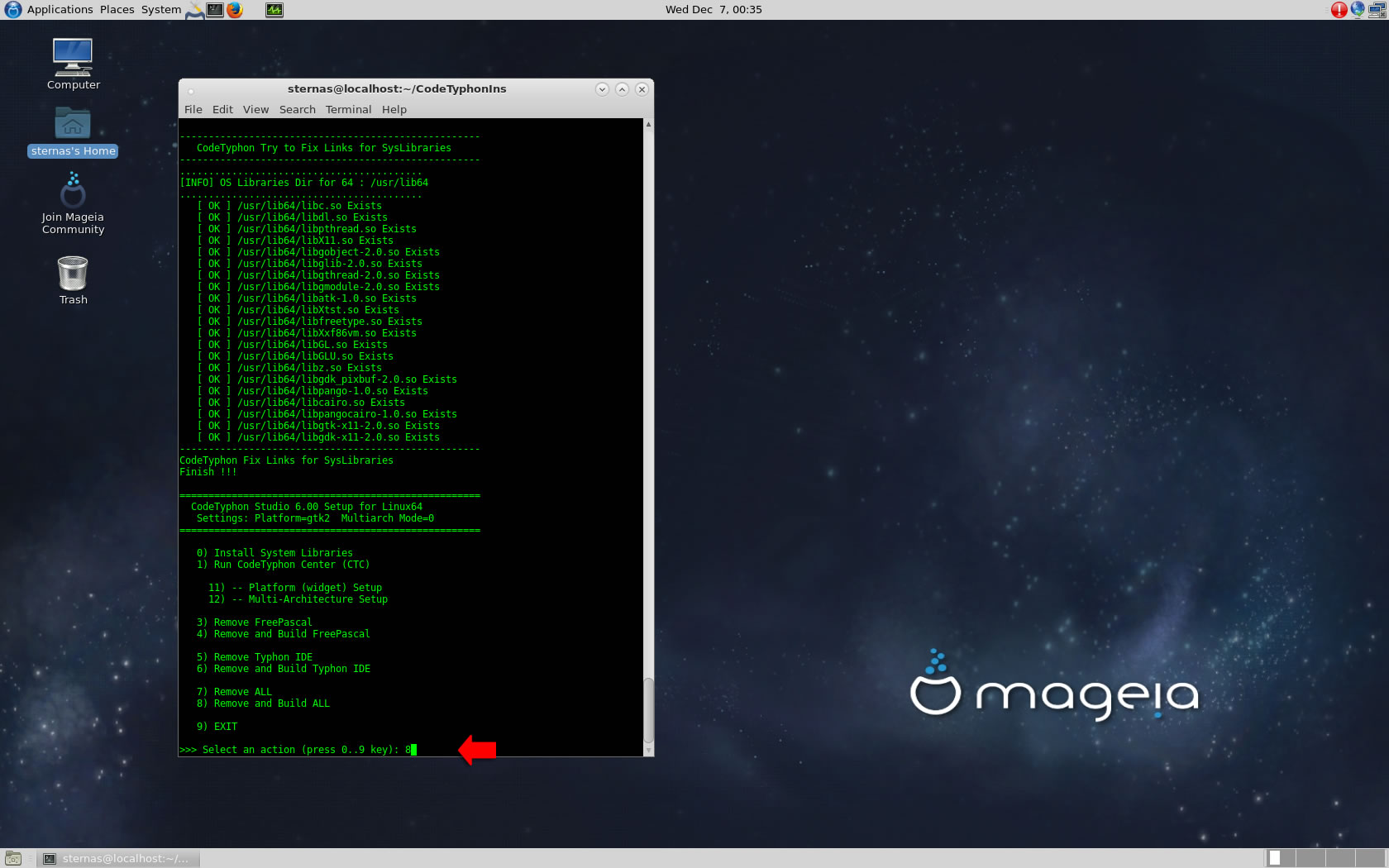Open the Applications menu
This screenshot has width=1389, height=868.
click(60, 10)
